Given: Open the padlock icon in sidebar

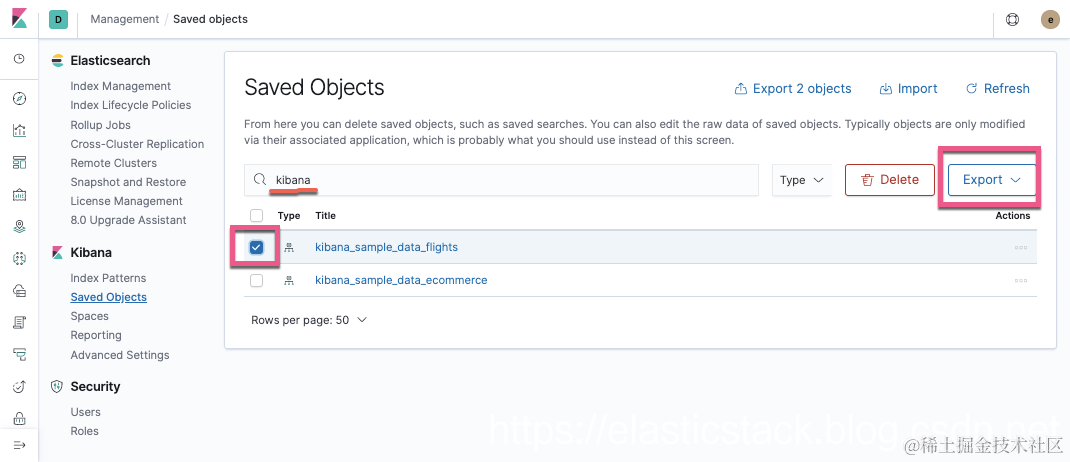Looking at the screenshot, I should point(19,418).
